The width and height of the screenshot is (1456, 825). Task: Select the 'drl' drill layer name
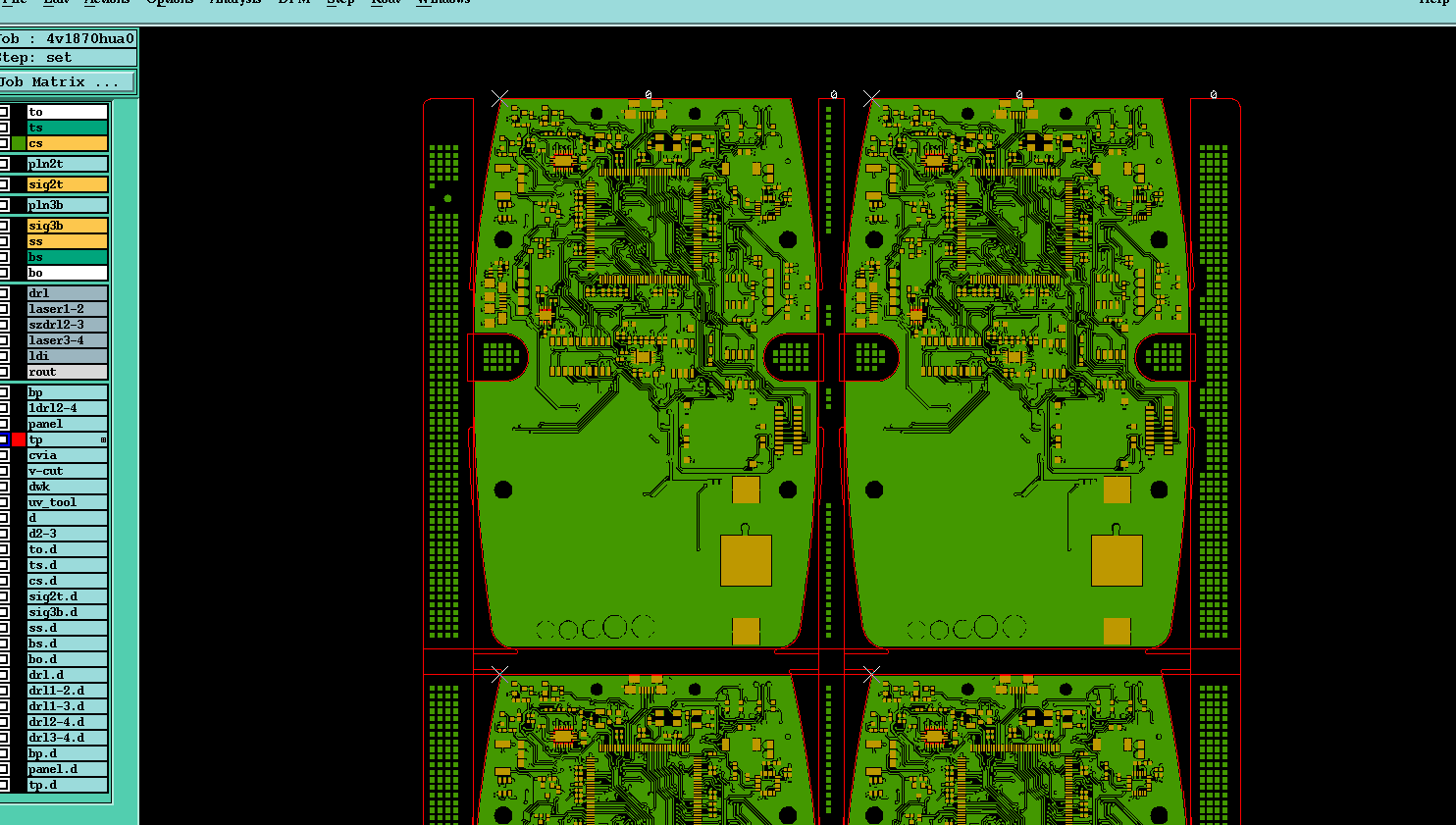[67, 293]
